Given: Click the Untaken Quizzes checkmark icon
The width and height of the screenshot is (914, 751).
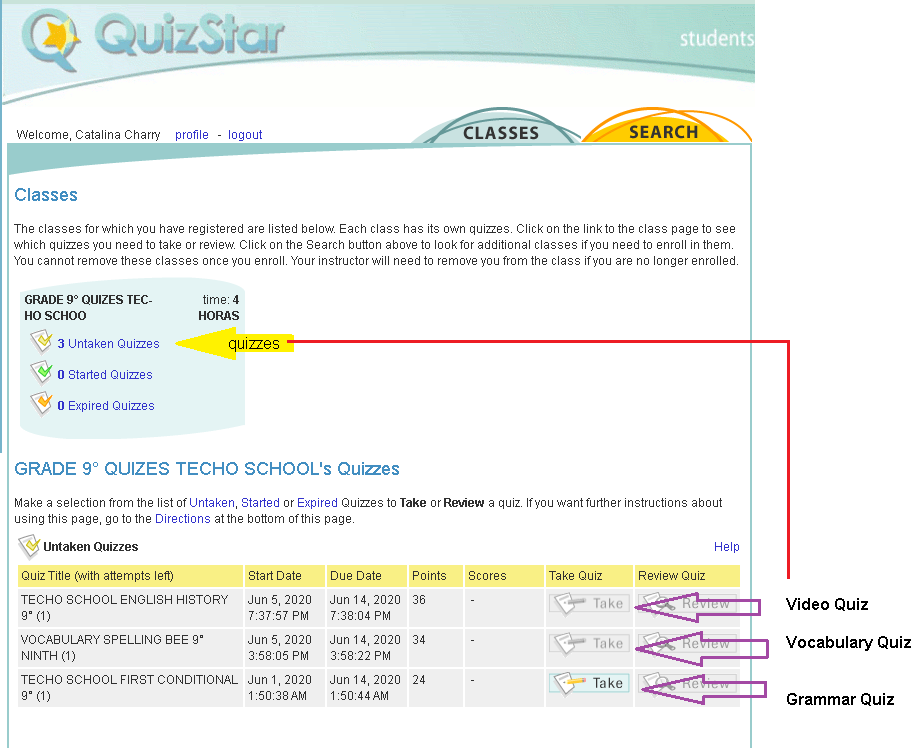Looking at the screenshot, I should coord(41,342).
